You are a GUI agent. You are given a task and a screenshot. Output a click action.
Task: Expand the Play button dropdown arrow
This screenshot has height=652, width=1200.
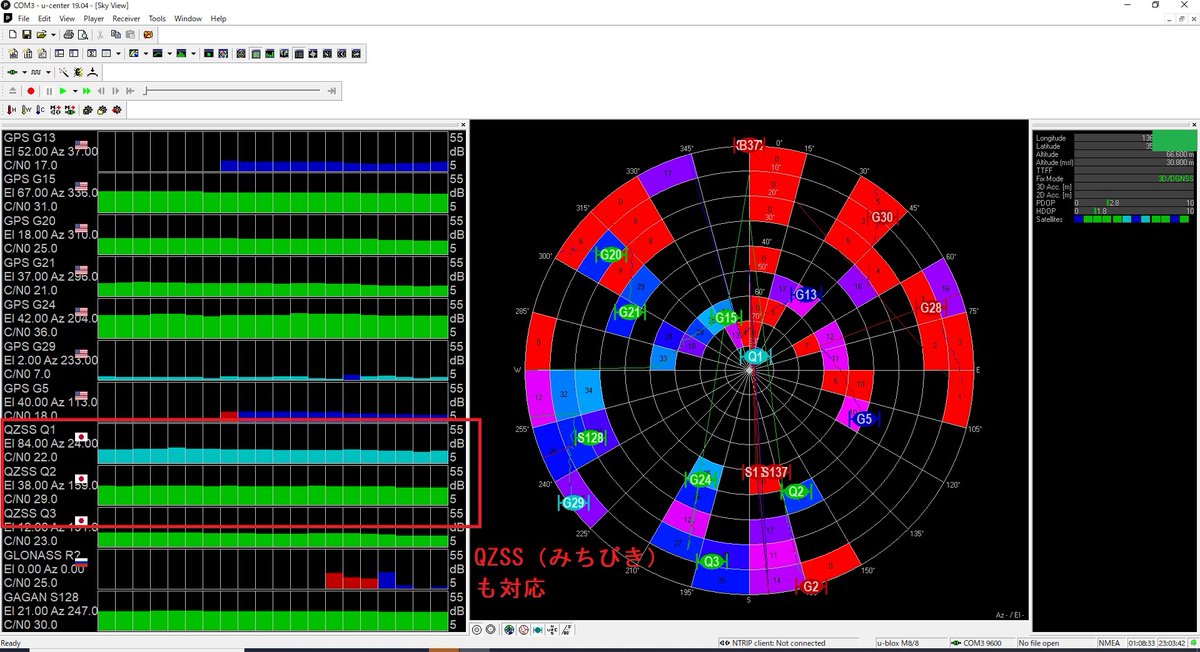click(x=75, y=91)
